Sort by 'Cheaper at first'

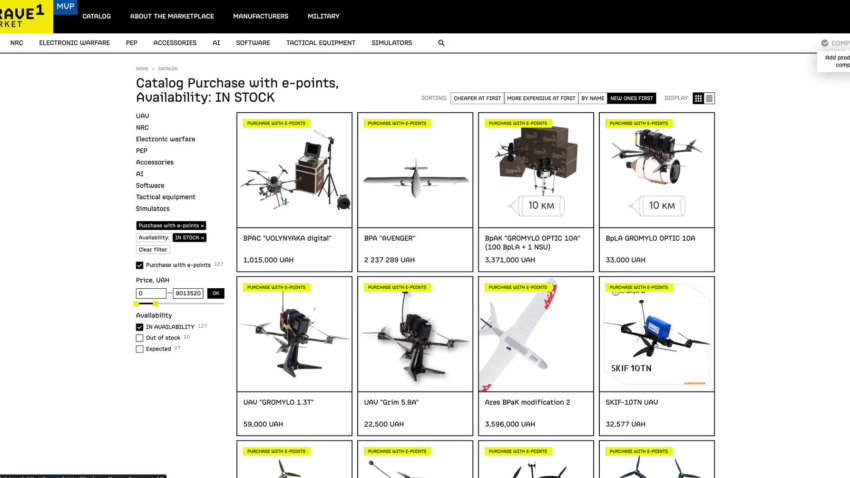477,98
